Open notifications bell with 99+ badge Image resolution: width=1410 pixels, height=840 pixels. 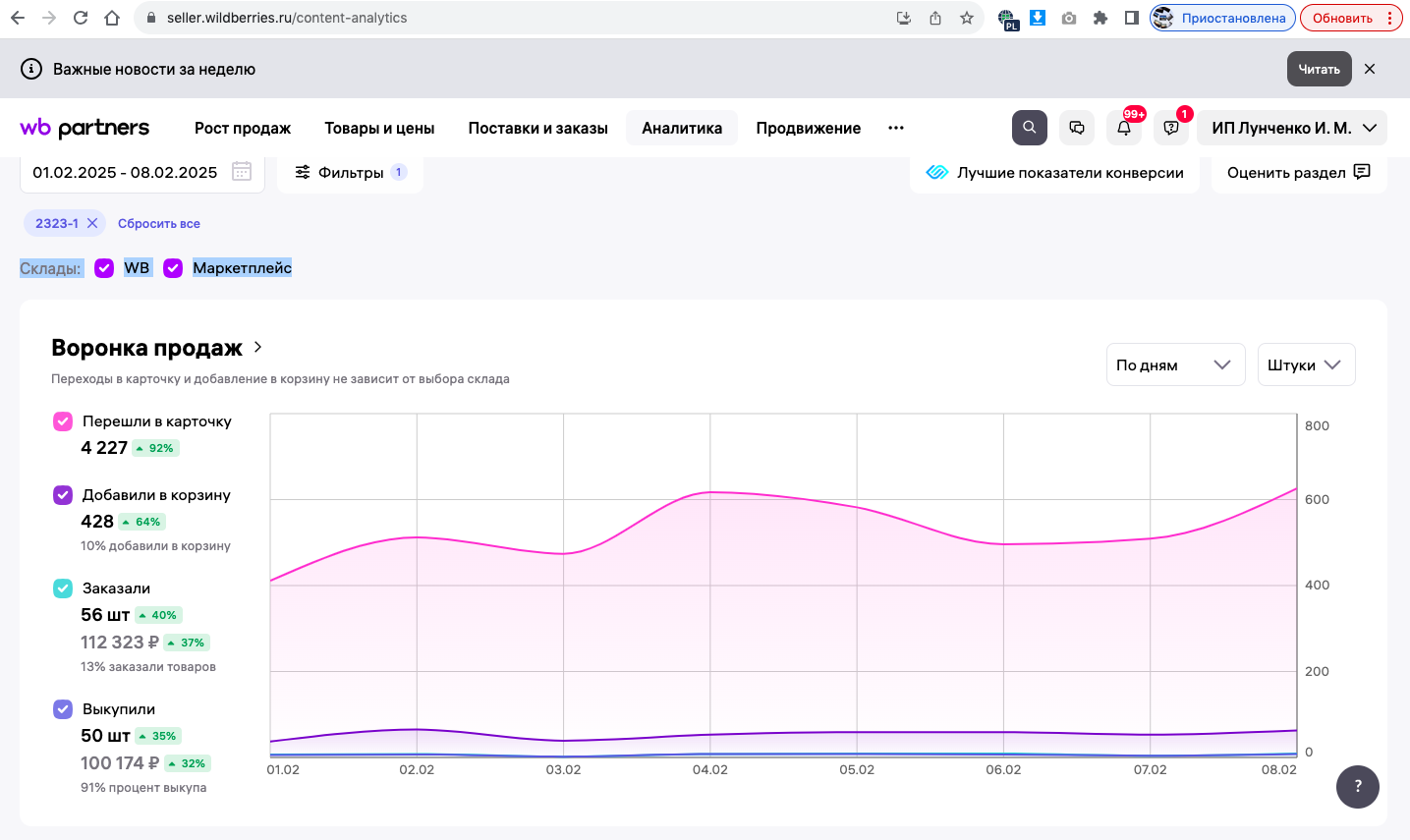[1124, 128]
